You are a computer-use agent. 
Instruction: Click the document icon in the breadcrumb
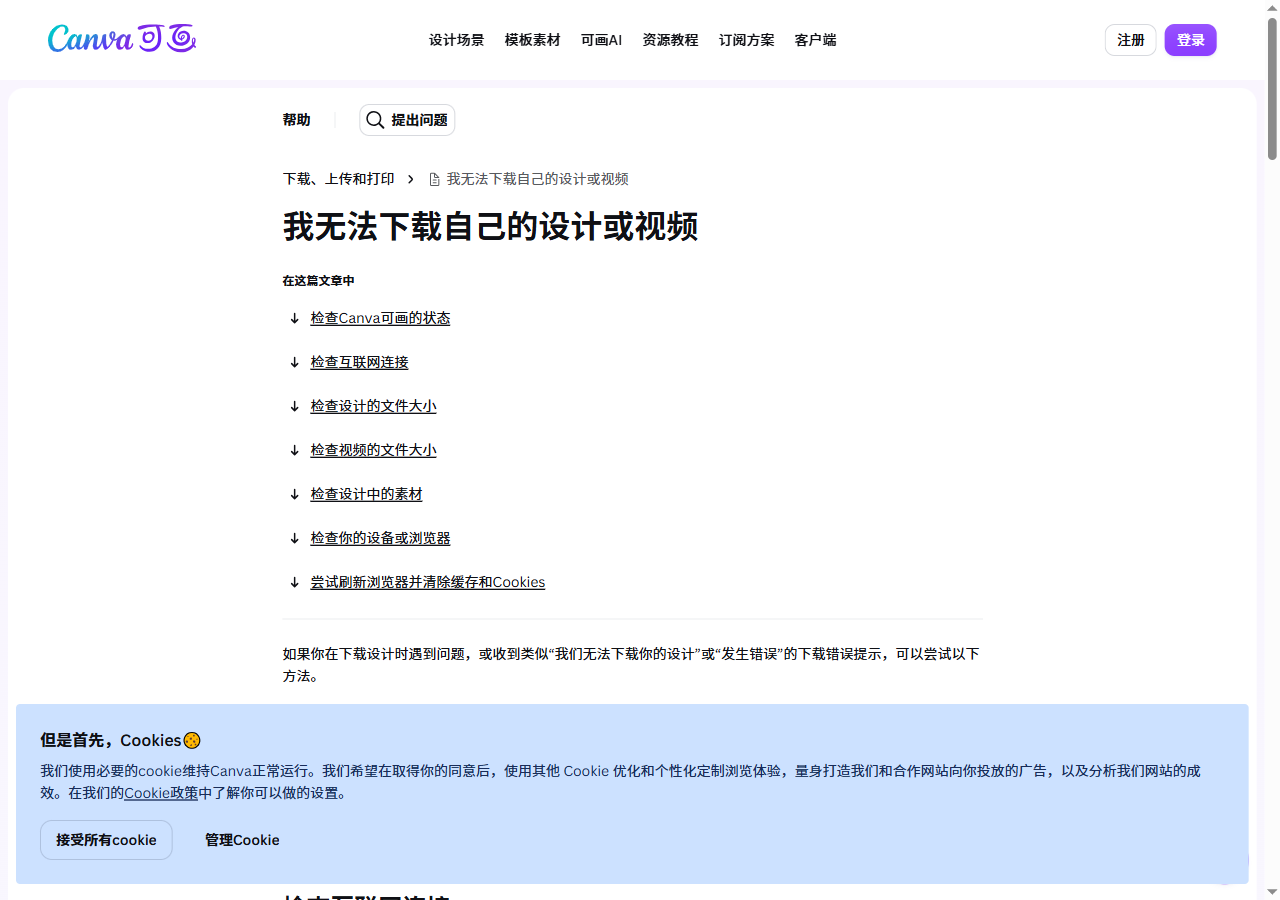coord(434,180)
